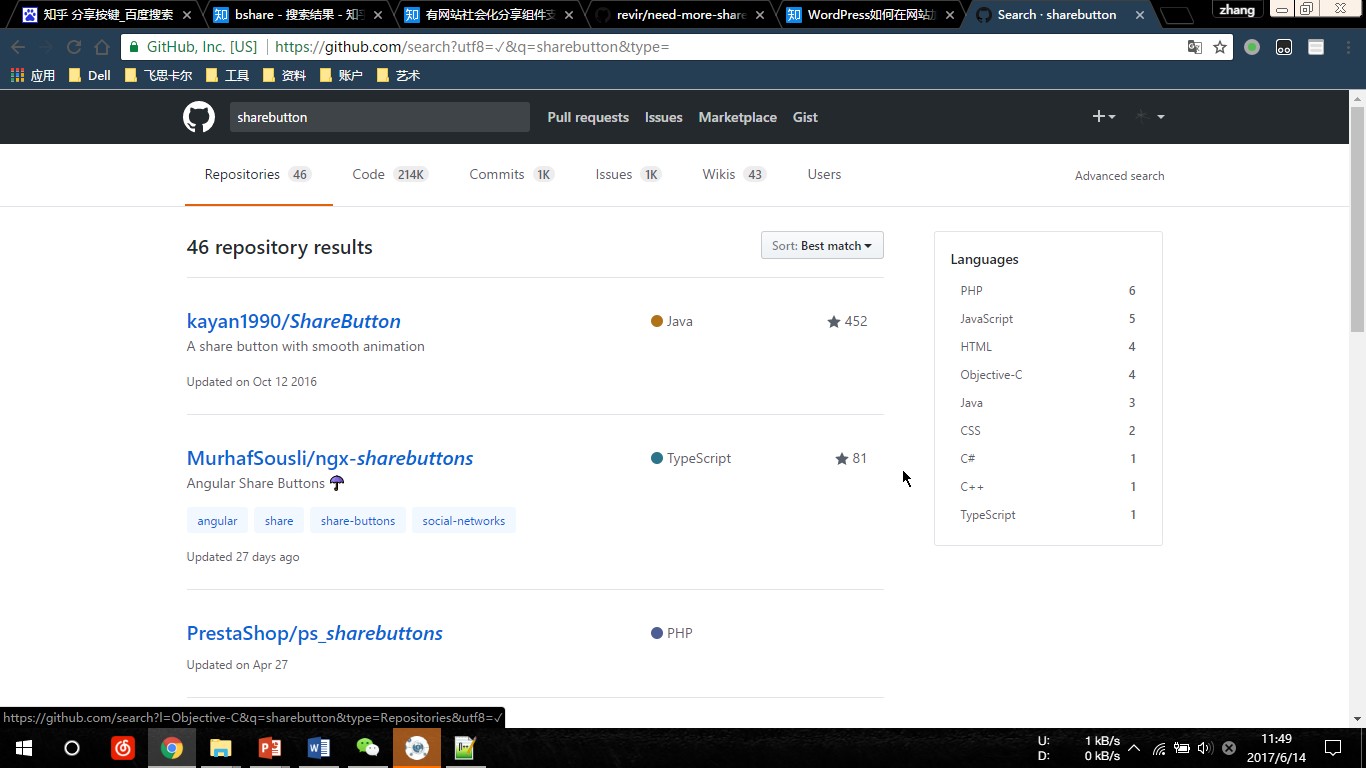Bookmark this page with the star icon
Viewport: 1366px width, 768px height.
coord(1220,47)
